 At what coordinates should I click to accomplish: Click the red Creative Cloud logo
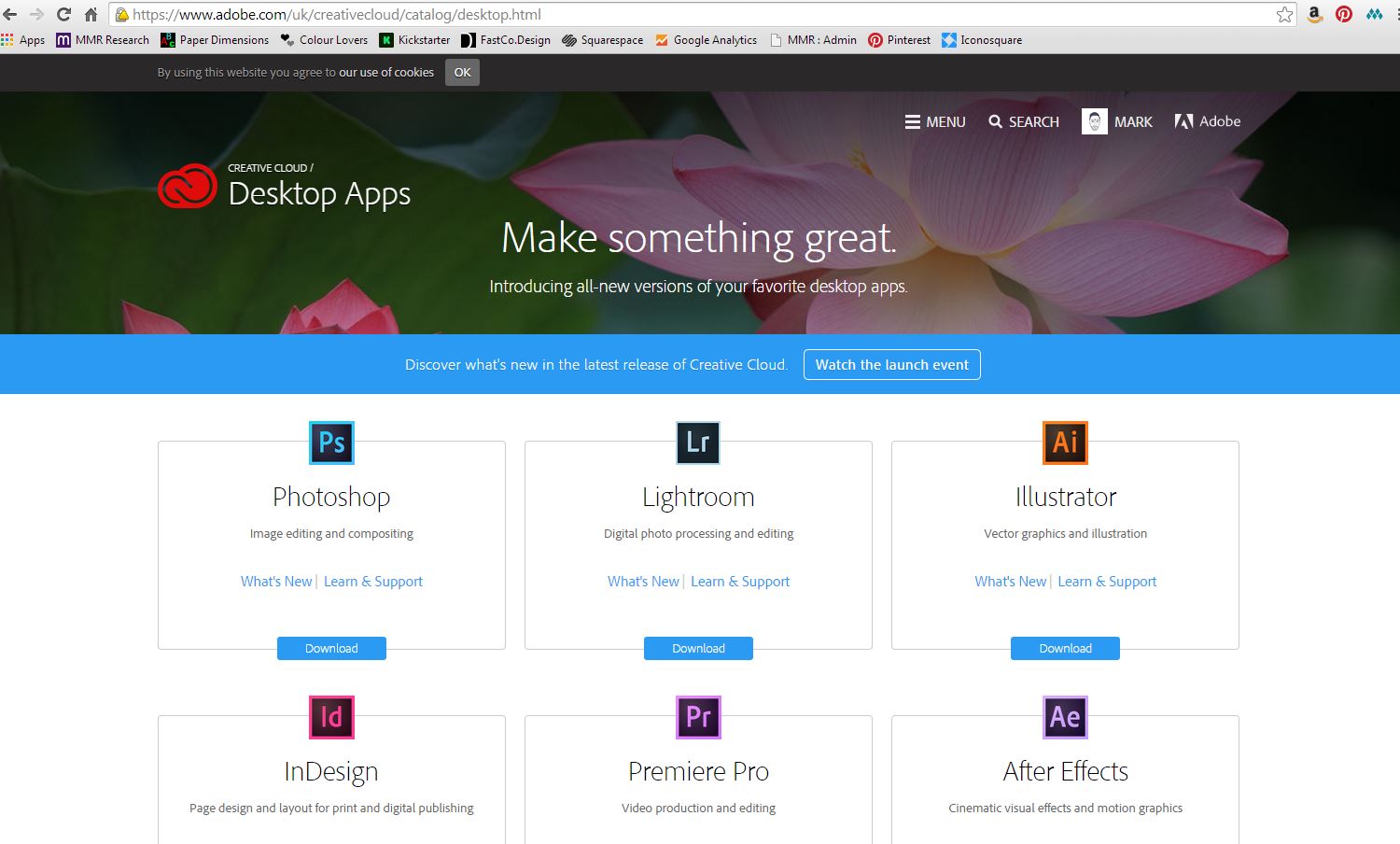coord(188,186)
